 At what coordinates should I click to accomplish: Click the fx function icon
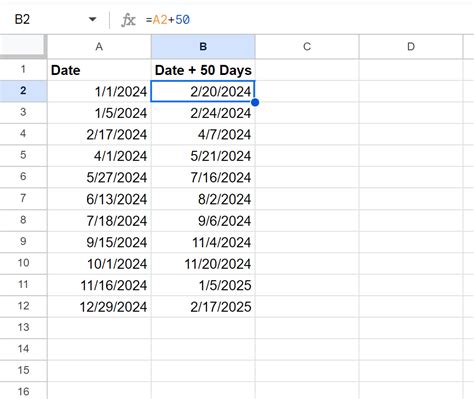(x=128, y=20)
